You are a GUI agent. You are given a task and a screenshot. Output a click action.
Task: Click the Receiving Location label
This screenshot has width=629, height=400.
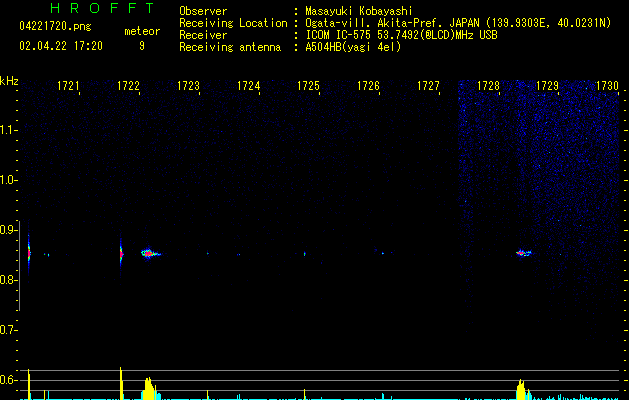coord(233,23)
